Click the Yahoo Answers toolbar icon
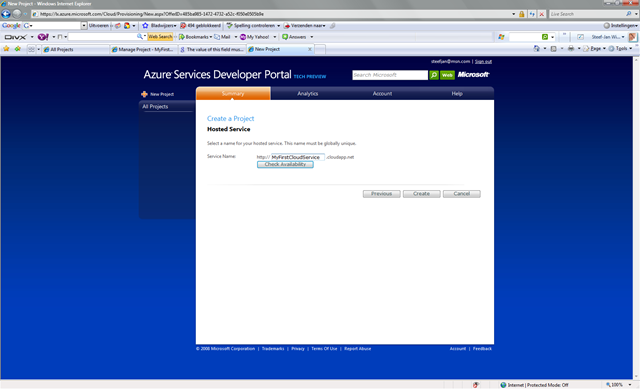Viewport: 640px width, 389px height. pos(285,37)
